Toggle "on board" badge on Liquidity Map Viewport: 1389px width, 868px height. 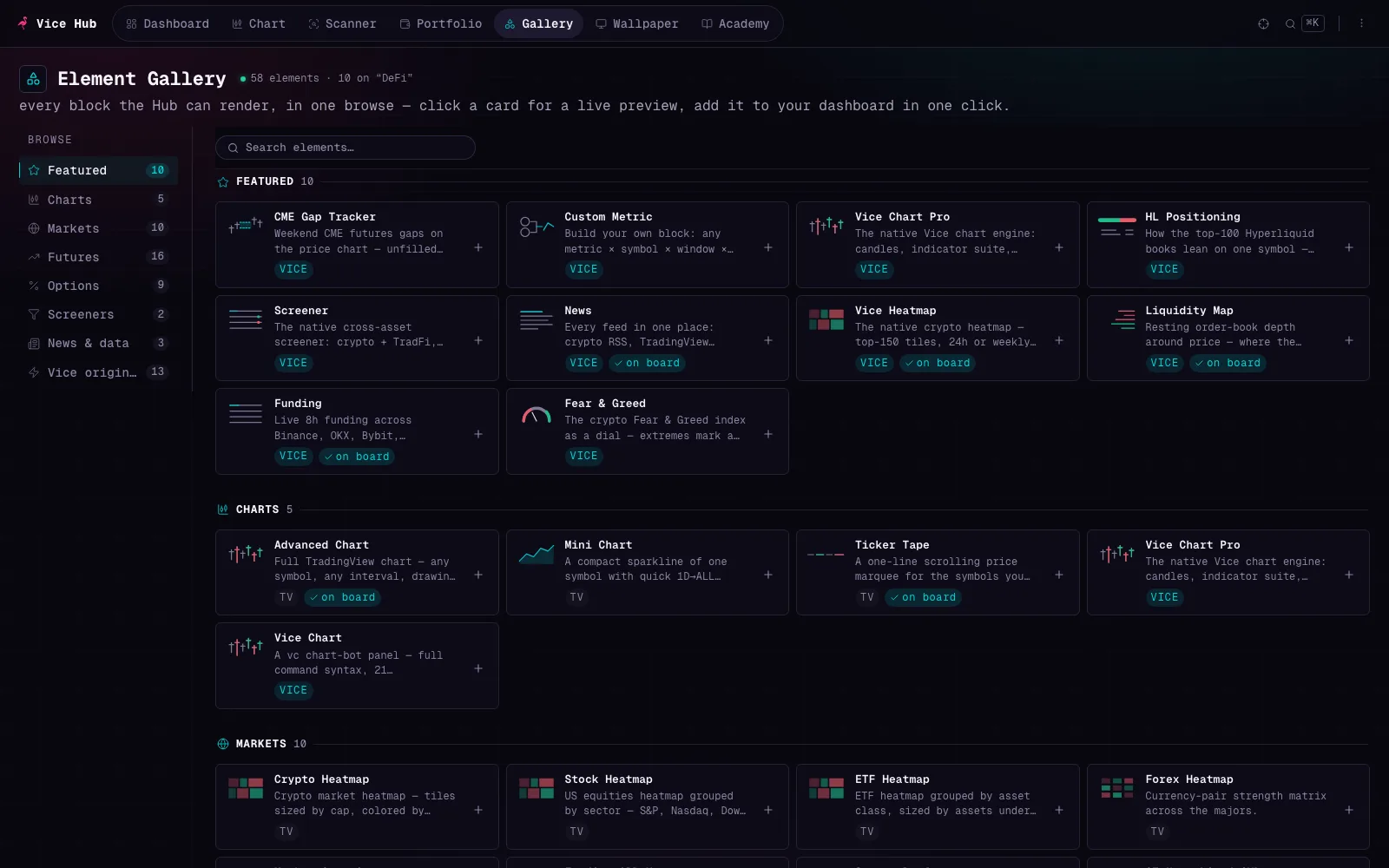tap(1228, 363)
